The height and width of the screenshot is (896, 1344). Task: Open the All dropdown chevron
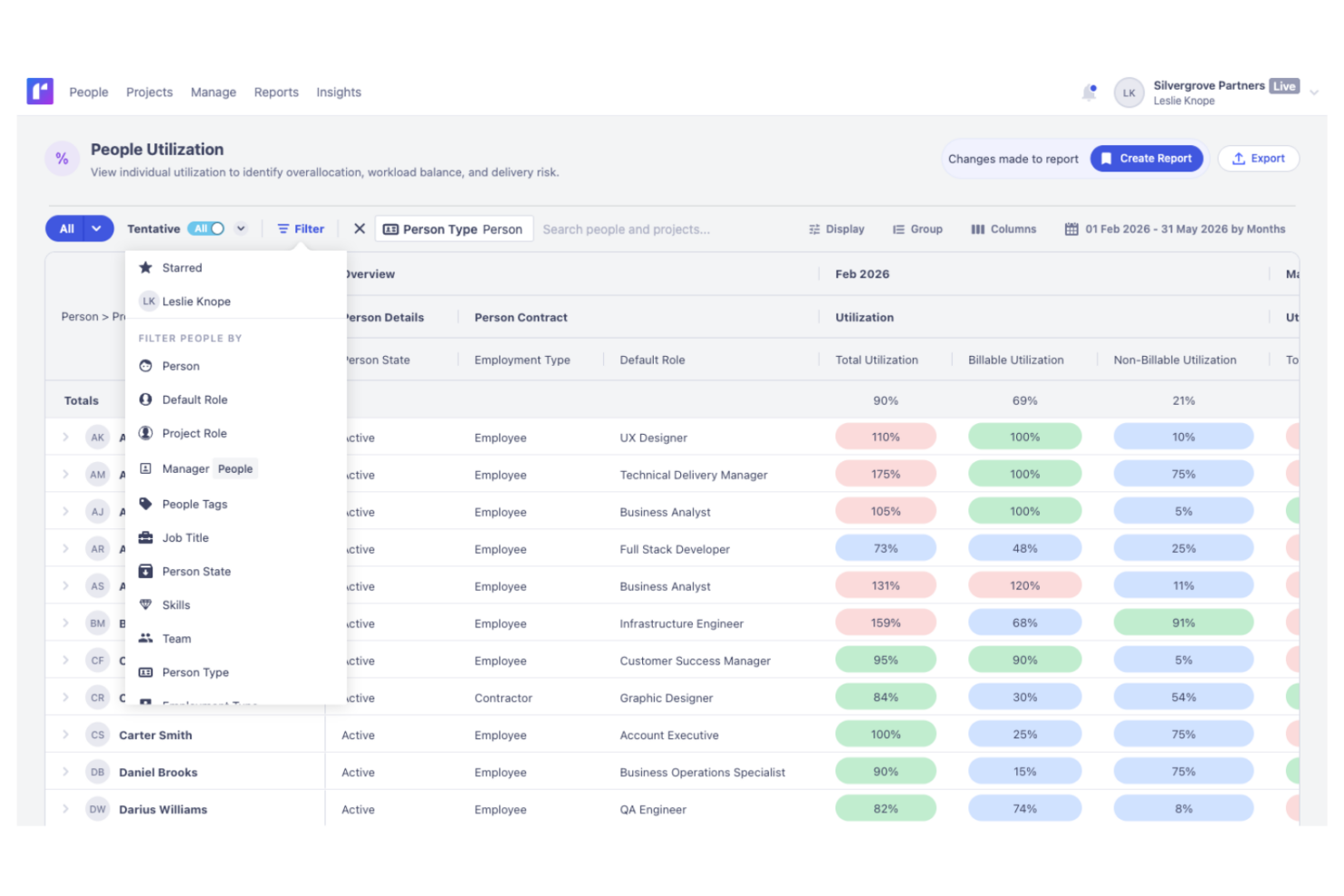pyautogui.click(x=96, y=229)
